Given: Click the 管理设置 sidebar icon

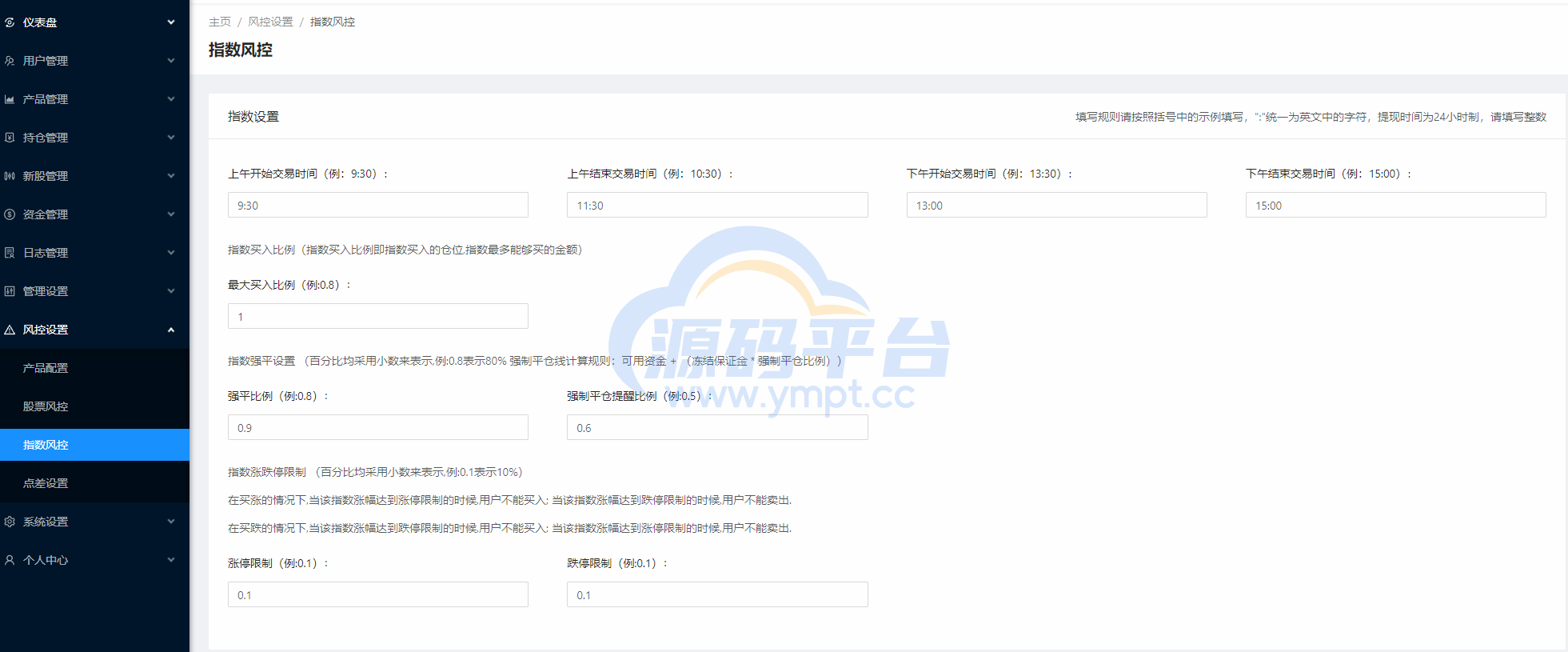Looking at the screenshot, I should [x=10, y=291].
